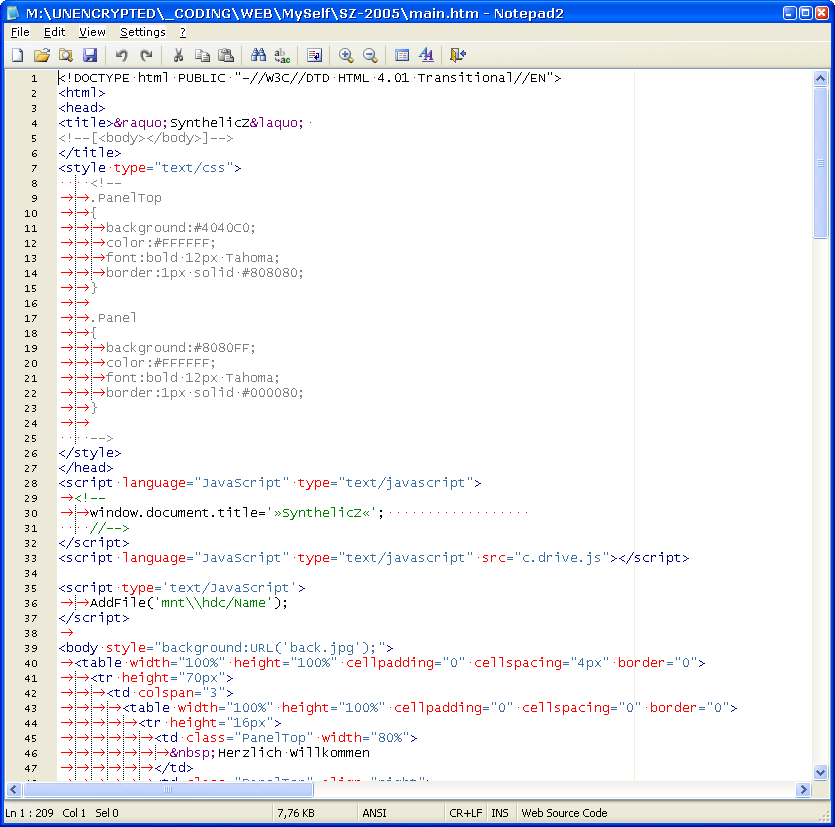Click the Open file folder icon
The image size is (835, 827).
[42, 55]
